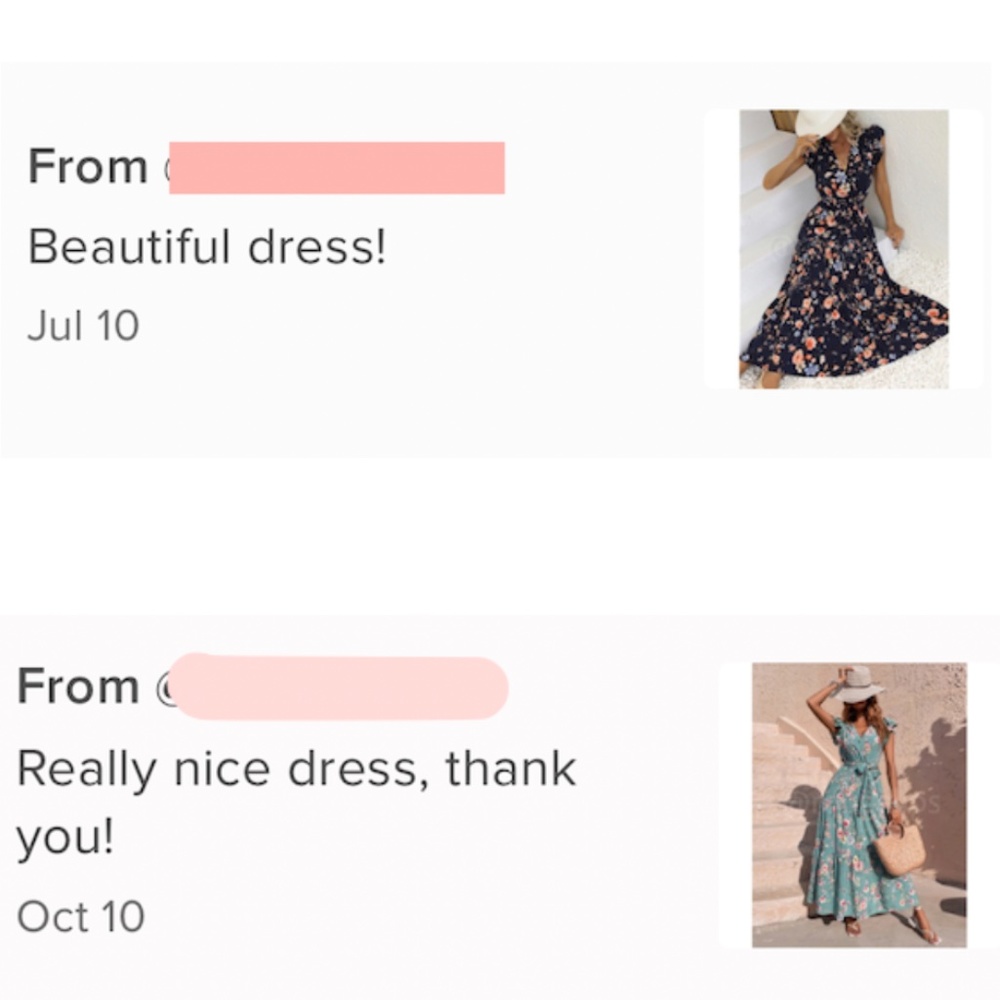
Task: Click the sun hat in teal dress photo
Action: point(860,684)
